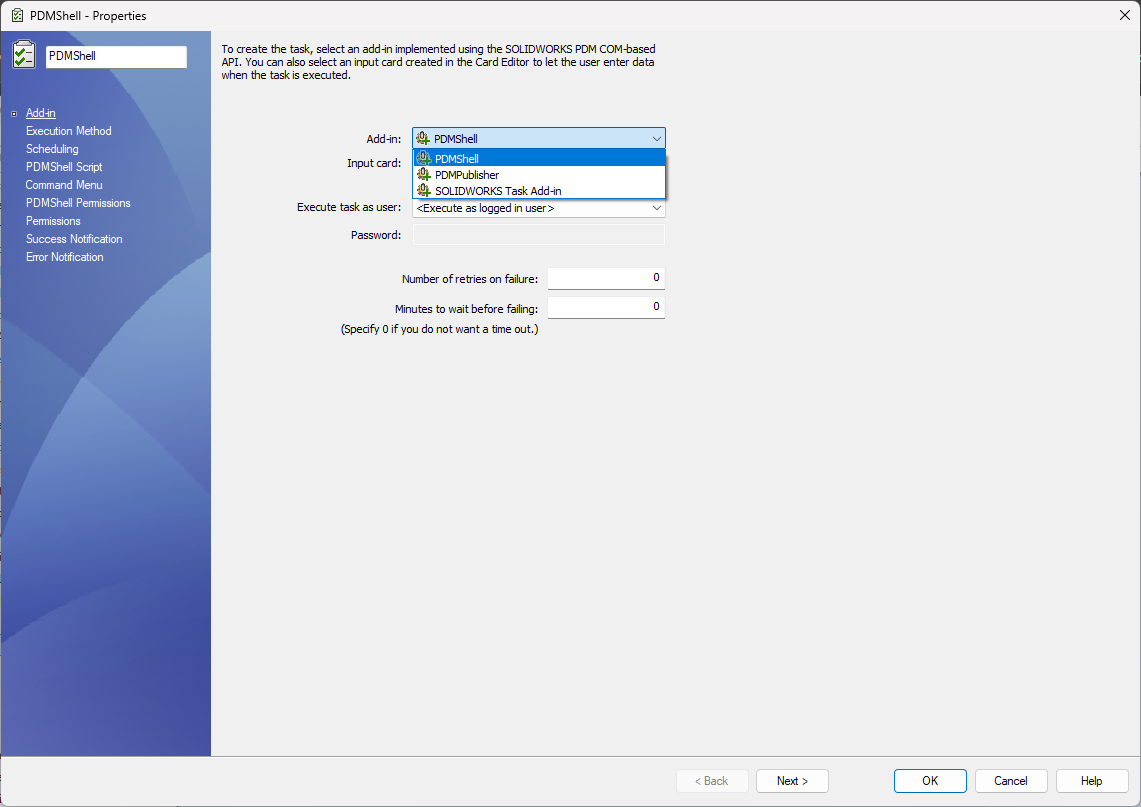The width and height of the screenshot is (1141, 807).
Task: Open the Permissions page in sidebar
Action: tap(53, 220)
